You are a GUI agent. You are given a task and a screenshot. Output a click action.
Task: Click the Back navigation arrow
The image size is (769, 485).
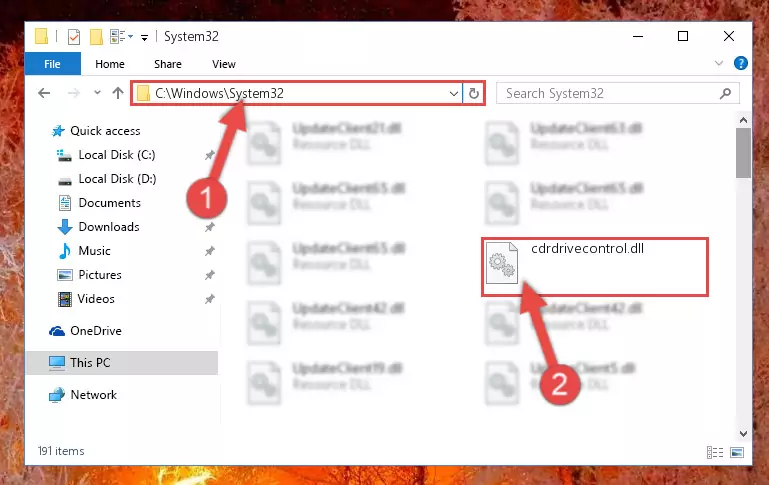44,93
